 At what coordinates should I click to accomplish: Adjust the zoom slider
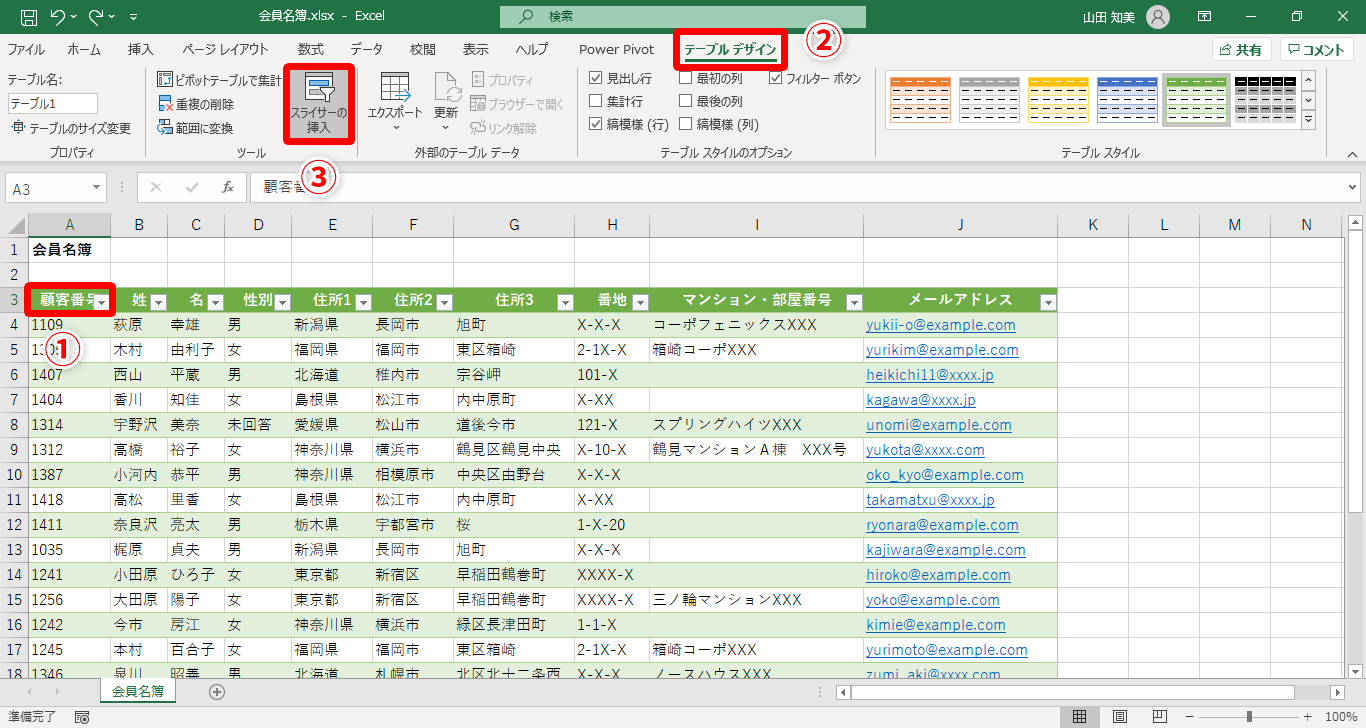1249,717
